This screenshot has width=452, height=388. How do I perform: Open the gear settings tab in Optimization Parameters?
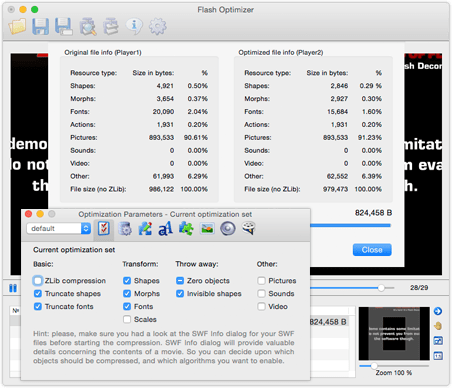point(125,229)
